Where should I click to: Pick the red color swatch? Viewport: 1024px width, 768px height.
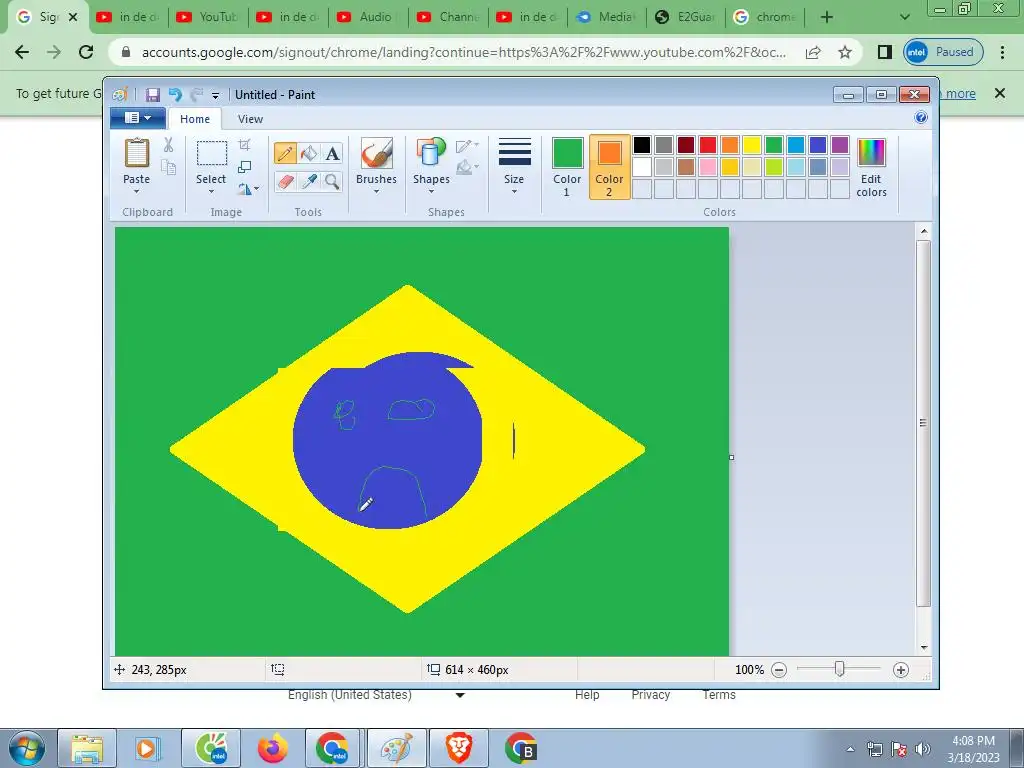[708, 145]
